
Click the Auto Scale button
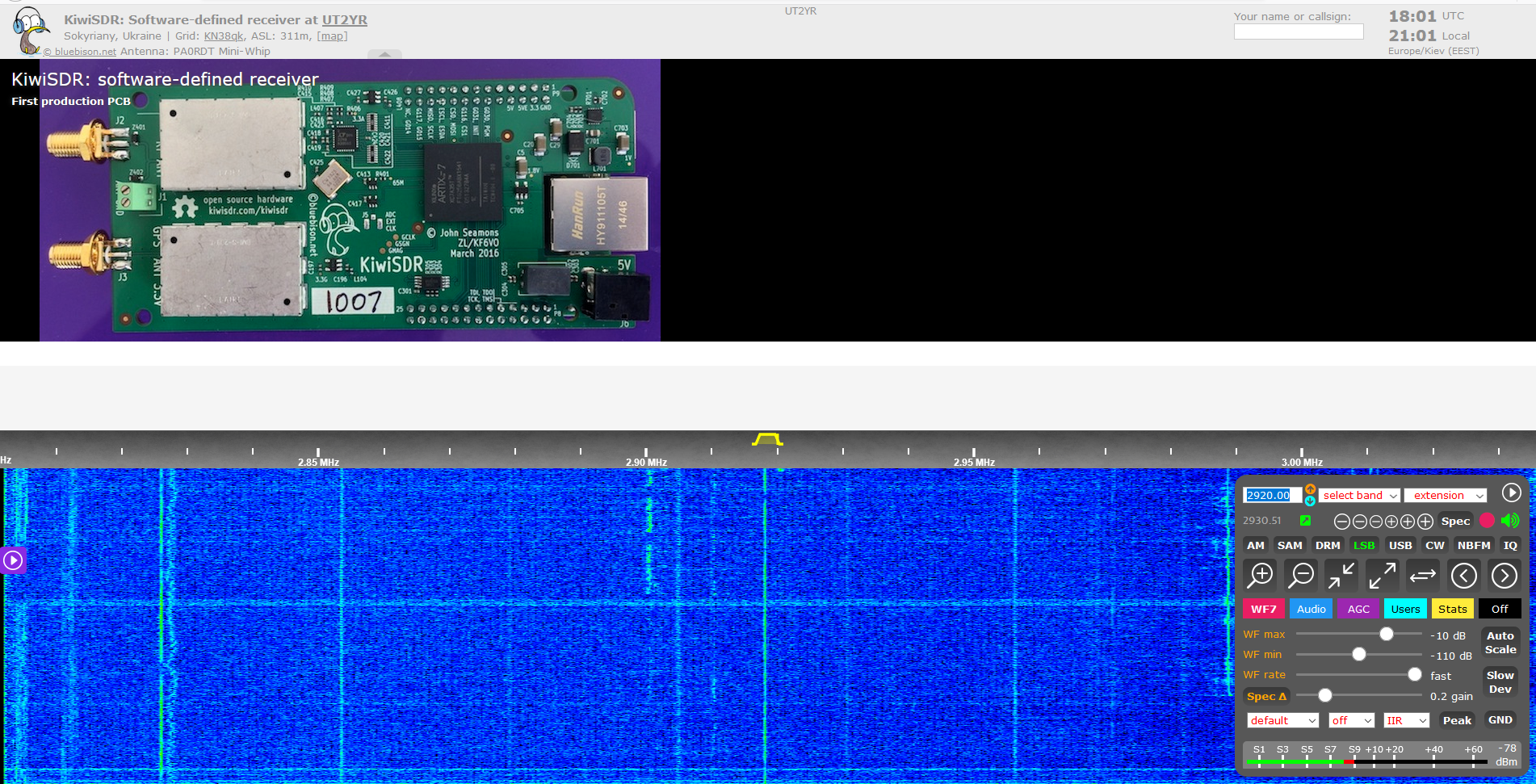coord(1500,643)
